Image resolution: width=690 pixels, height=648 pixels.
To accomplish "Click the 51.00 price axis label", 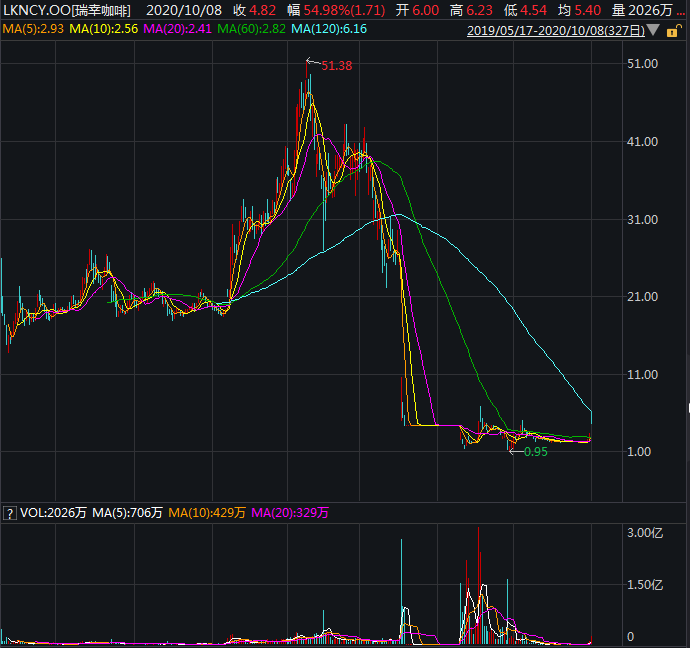I will [642, 64].
